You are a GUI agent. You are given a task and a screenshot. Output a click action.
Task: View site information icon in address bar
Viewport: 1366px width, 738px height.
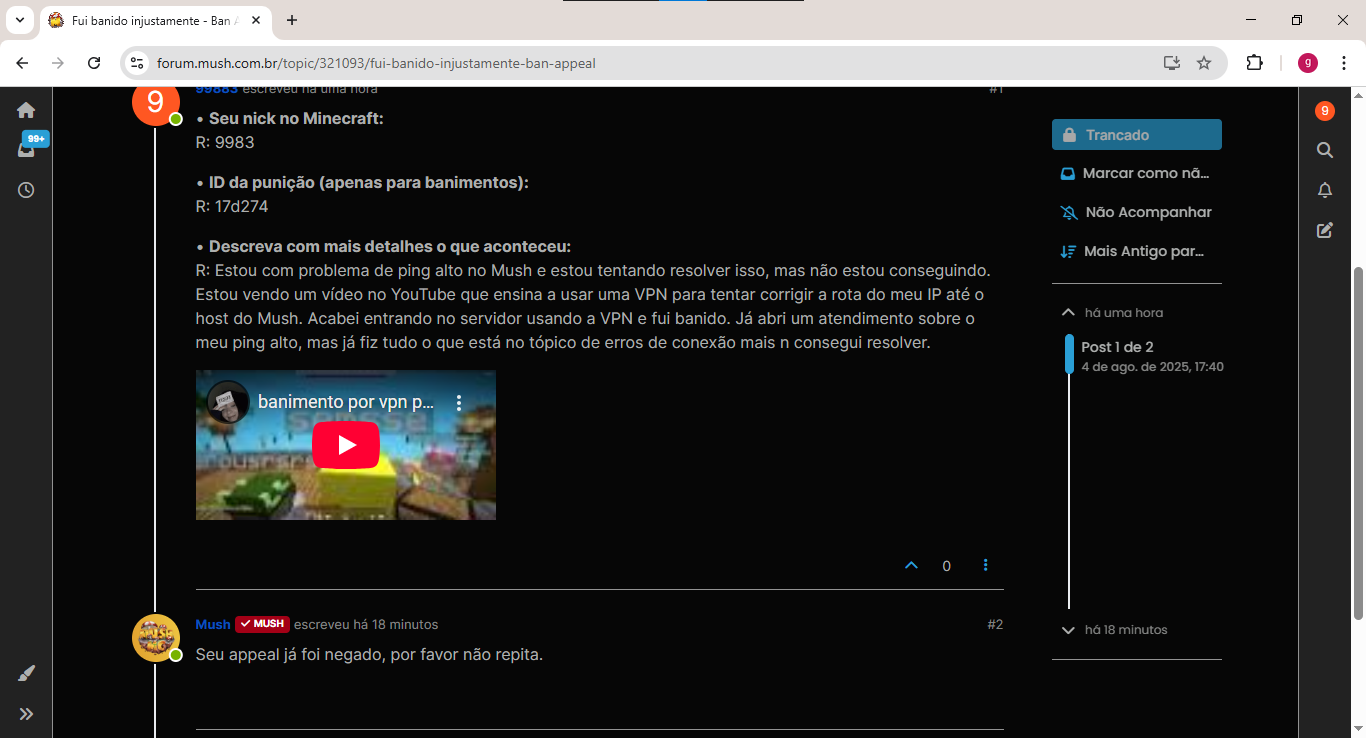point(138,63)
